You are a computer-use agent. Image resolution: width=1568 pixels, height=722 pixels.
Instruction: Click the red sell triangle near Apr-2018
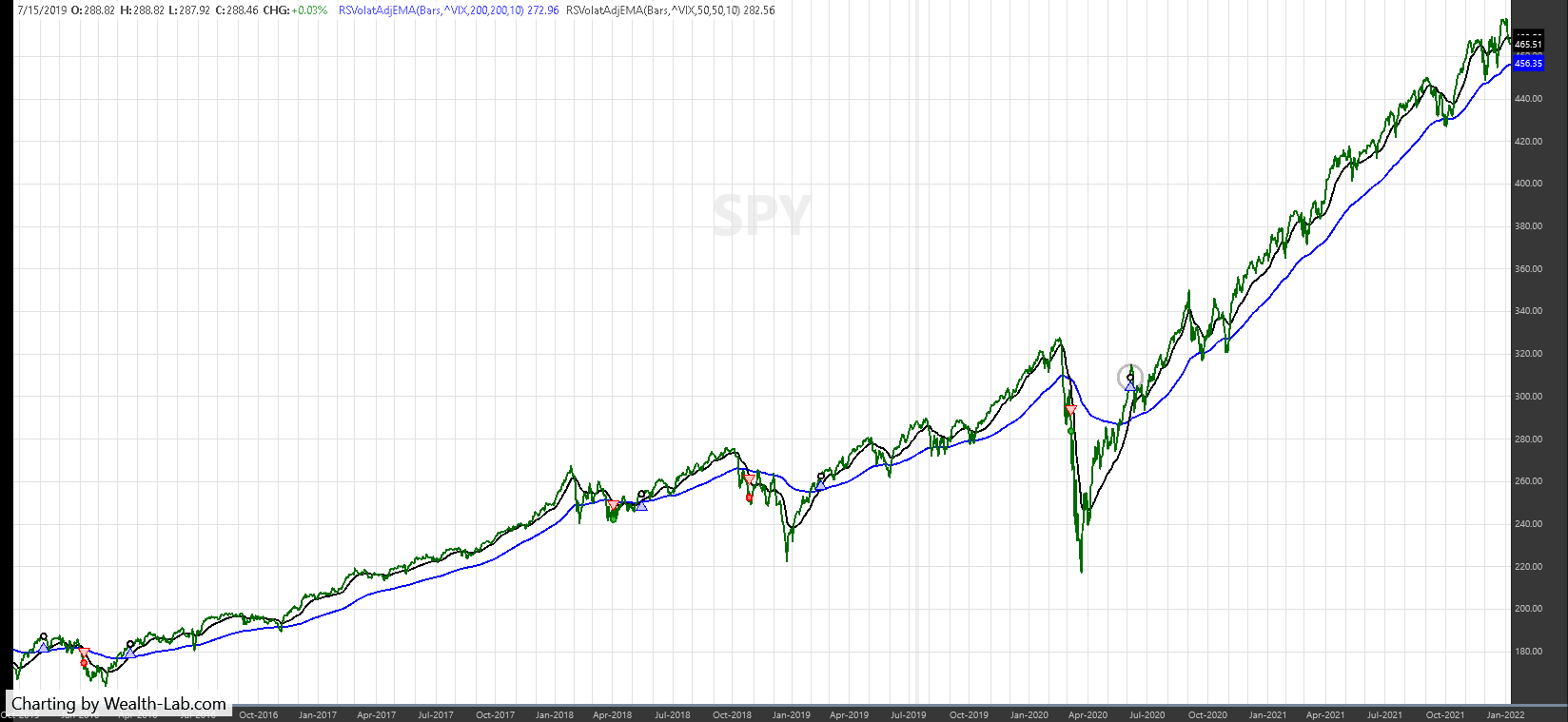click(613, 505)
